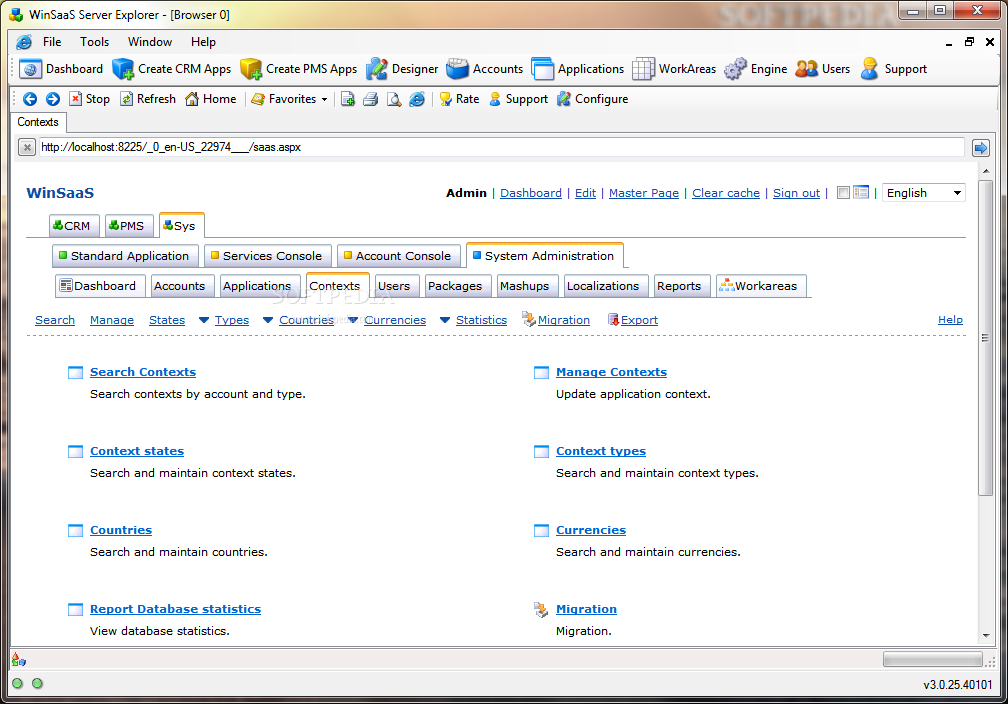Go forward with the blue arrow
1008x704 pixels.
[x=53, y=99]
